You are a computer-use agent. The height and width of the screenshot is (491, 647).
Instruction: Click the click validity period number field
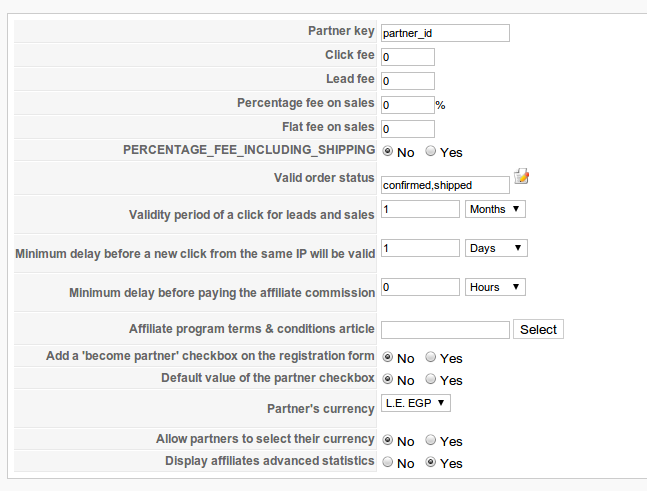tap(420, 210)
